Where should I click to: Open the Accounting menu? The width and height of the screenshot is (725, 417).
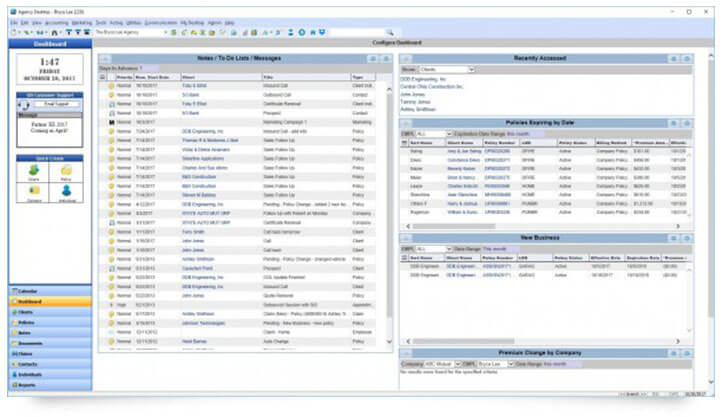point(56,23)
